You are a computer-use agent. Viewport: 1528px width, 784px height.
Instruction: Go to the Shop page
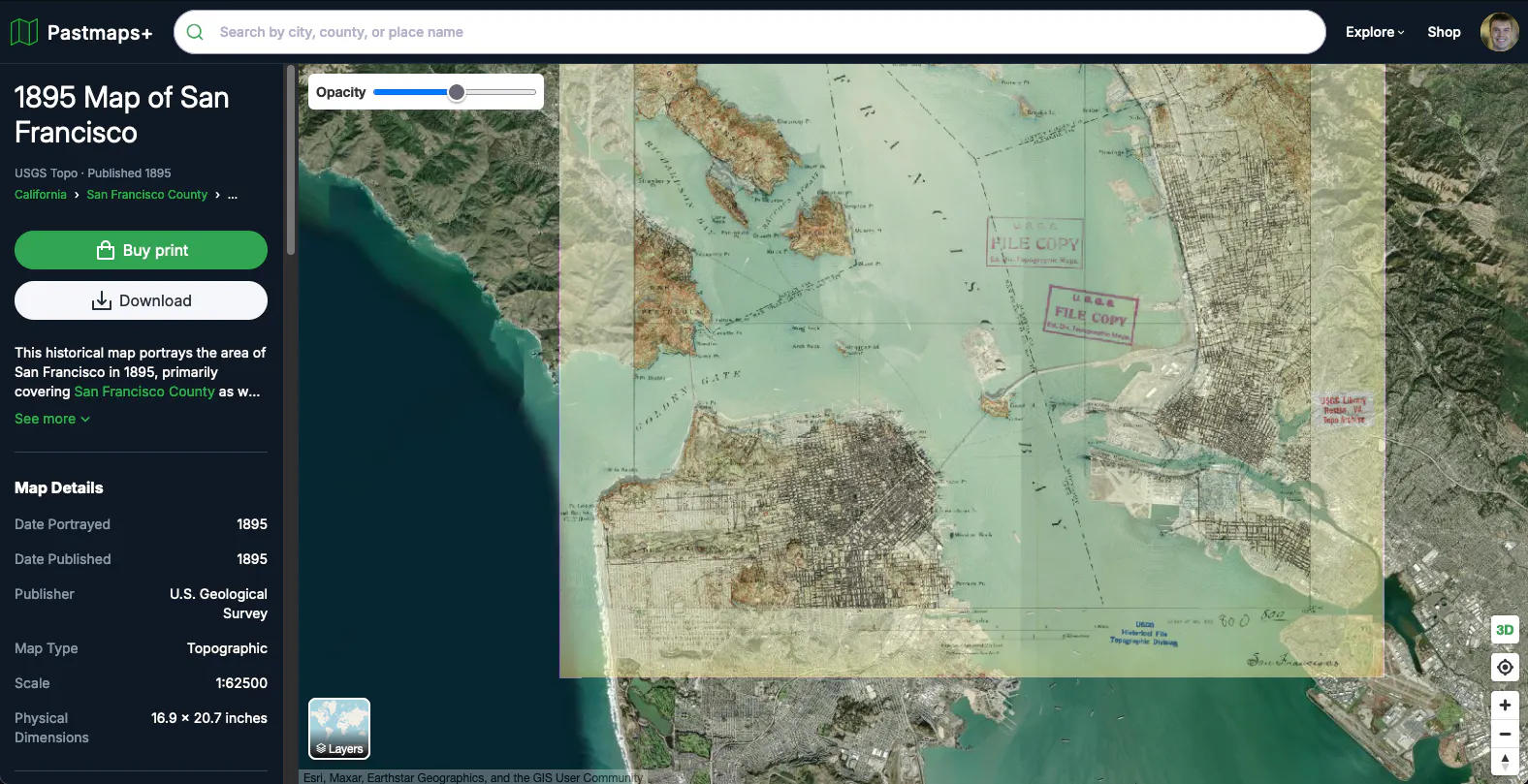pyautogui.click(x=1444, y=32)
